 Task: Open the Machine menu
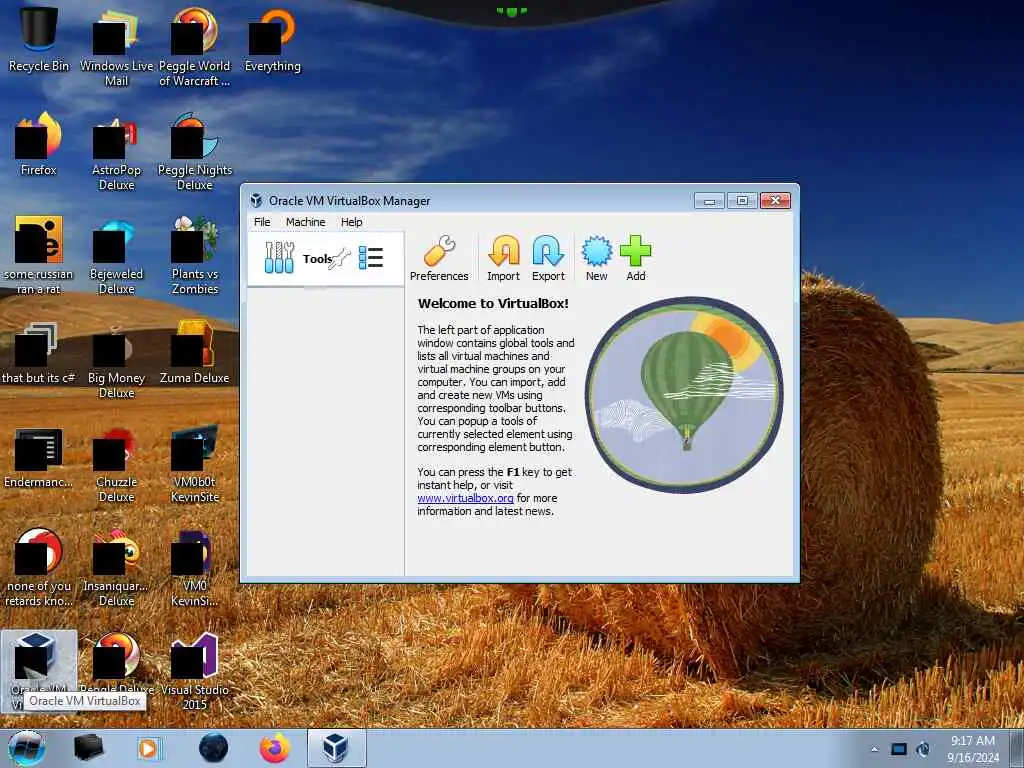click(305, 222)
